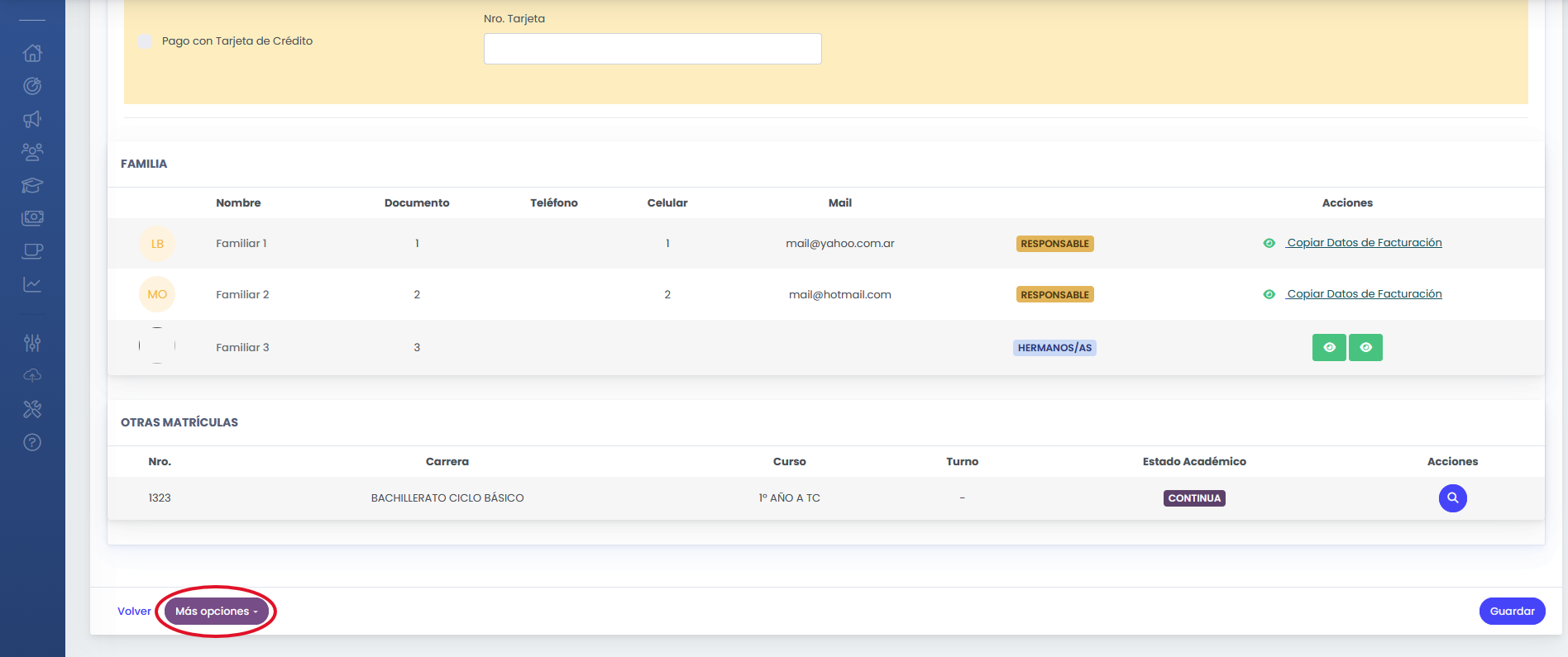The width and height of the screenshot is (1568, 657).
Task: Click the OTRAS MATRÍCULAS section heading
Action: point(179,423)
